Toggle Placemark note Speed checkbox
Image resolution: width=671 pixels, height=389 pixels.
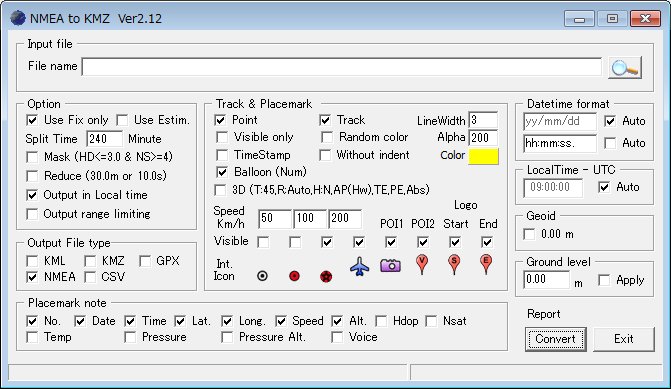(x=281, y=321)
